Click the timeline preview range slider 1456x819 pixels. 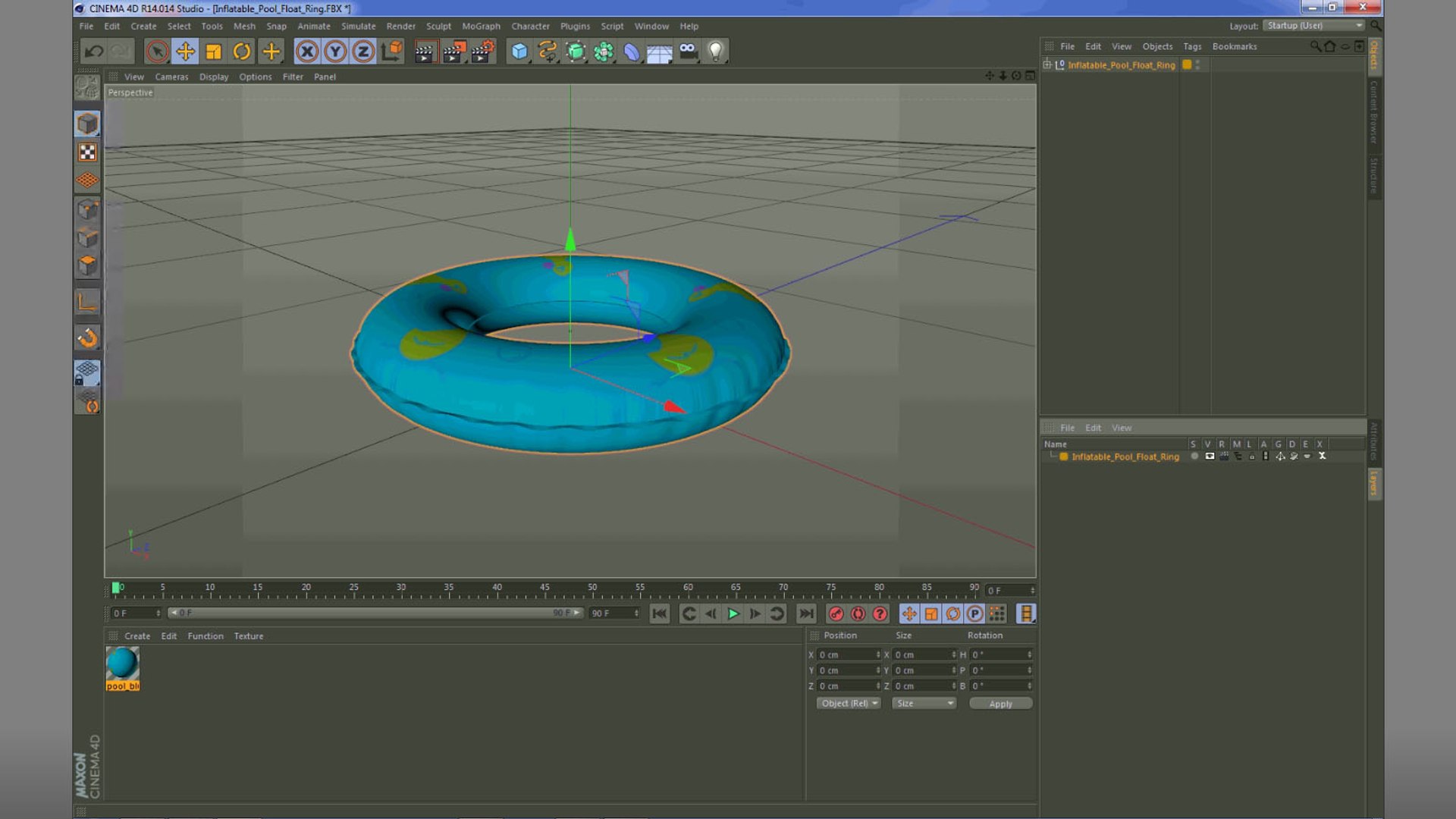(375, 613)
